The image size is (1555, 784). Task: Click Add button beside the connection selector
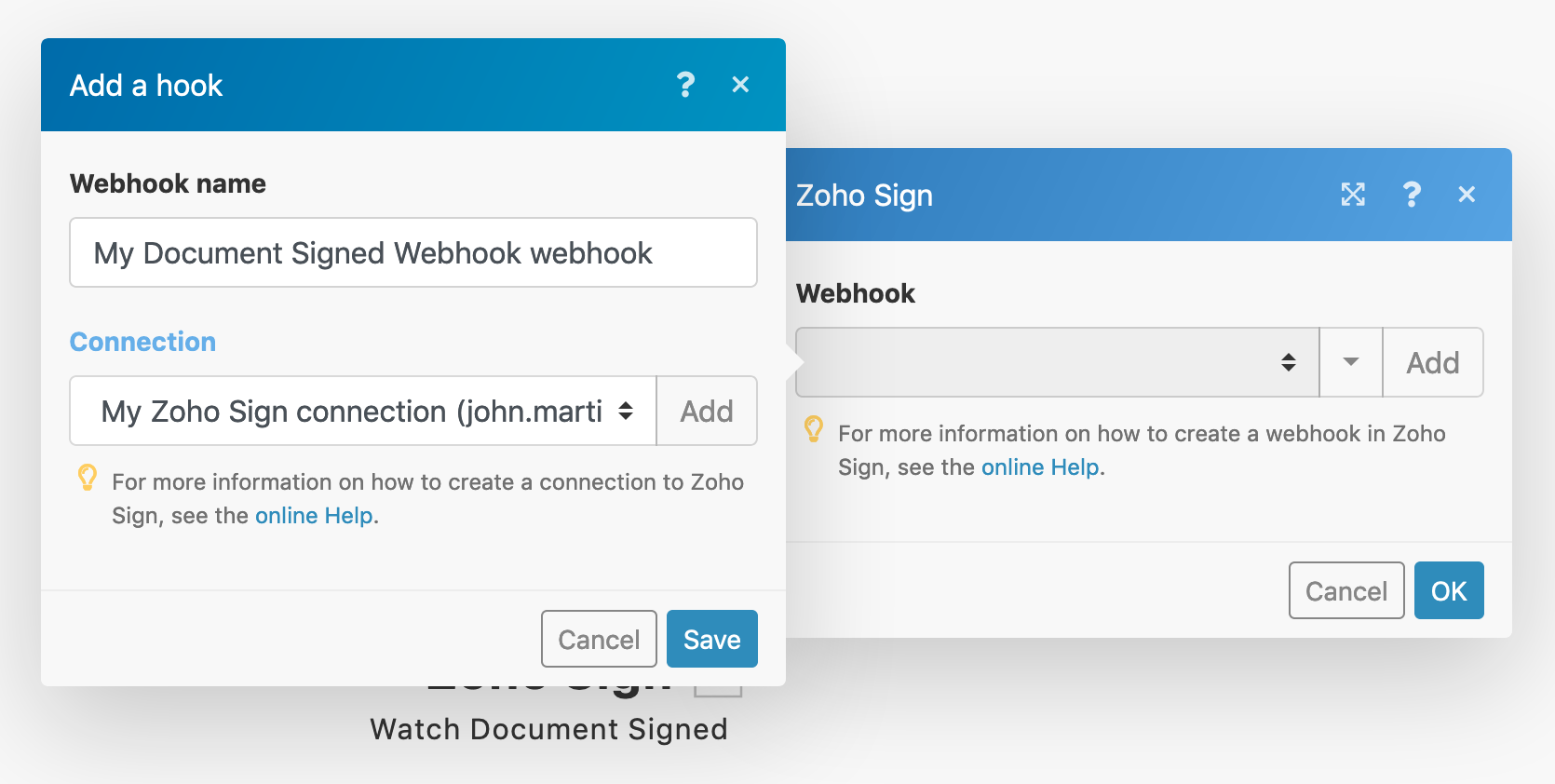706,411
